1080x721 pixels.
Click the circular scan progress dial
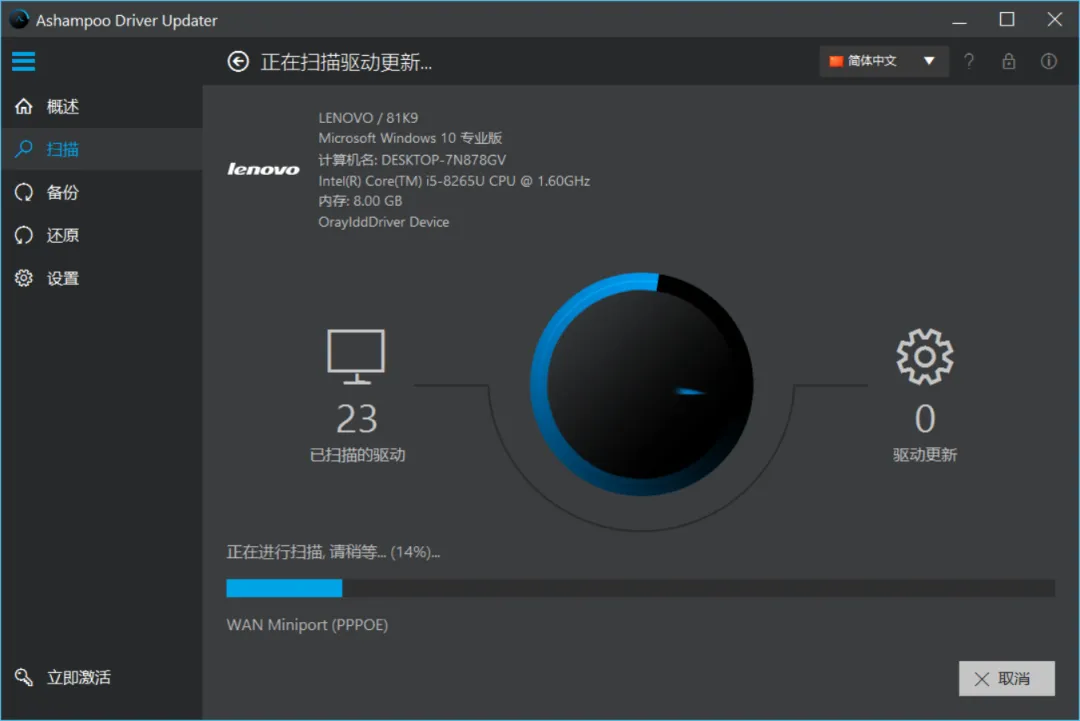coord(641,384)
